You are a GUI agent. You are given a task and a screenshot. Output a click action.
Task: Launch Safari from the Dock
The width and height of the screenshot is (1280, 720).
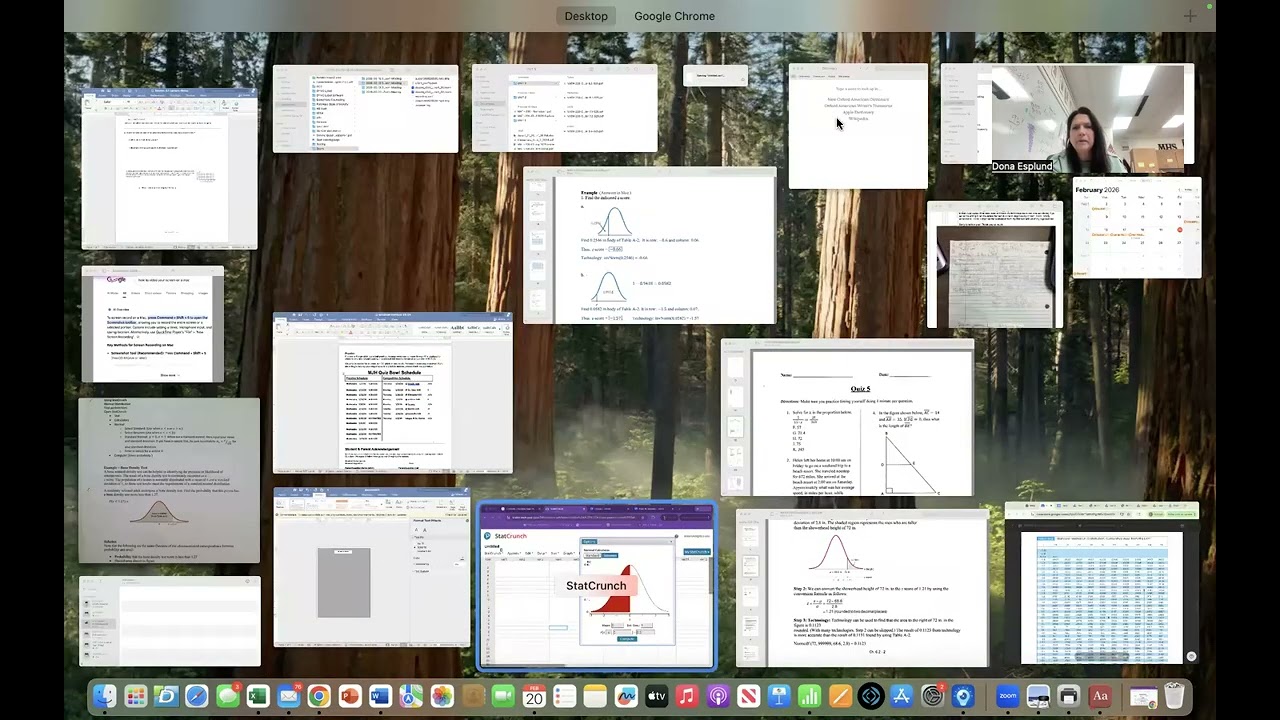196,696
